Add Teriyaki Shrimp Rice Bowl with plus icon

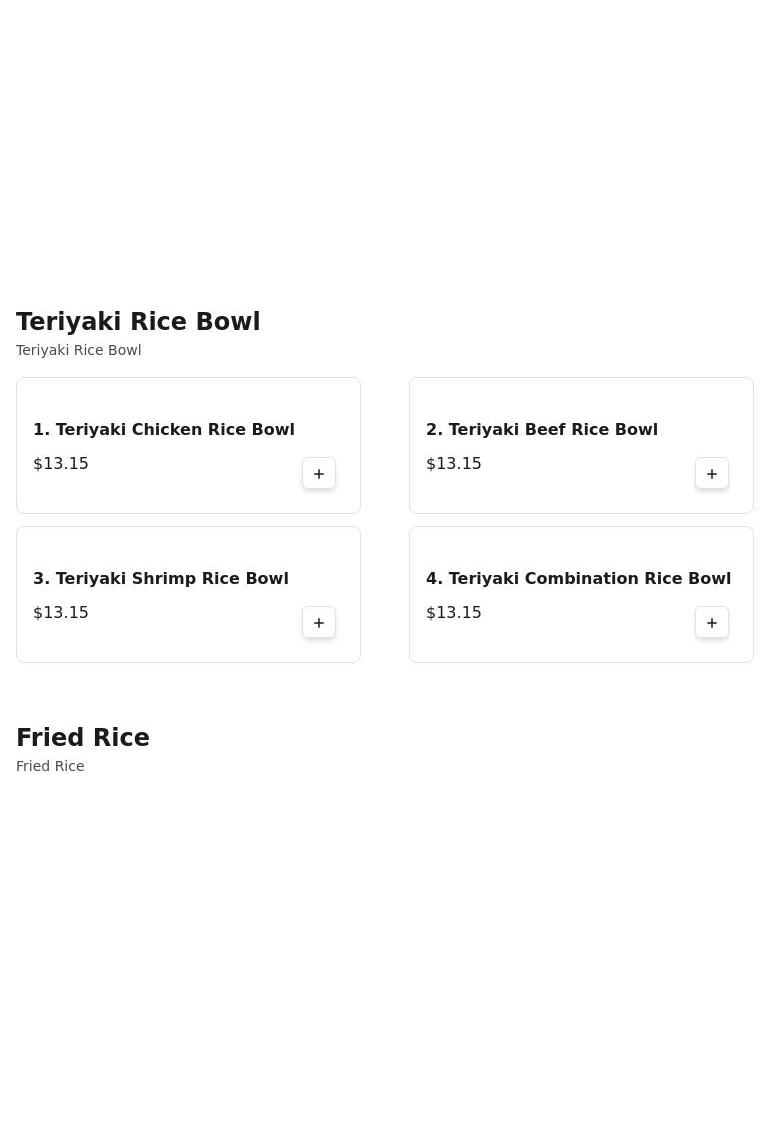(x=319, y=622)
